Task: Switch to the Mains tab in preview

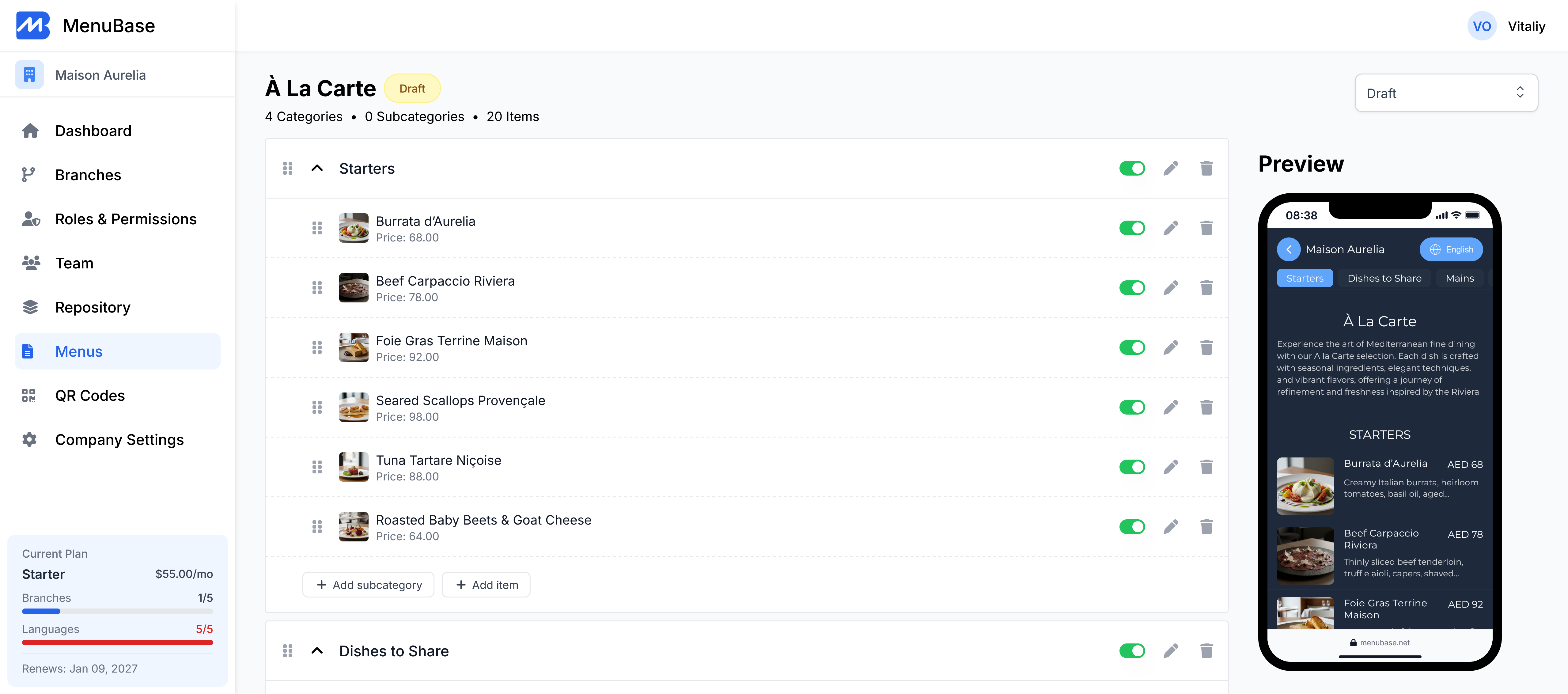Action: [x=1460, y=278]
